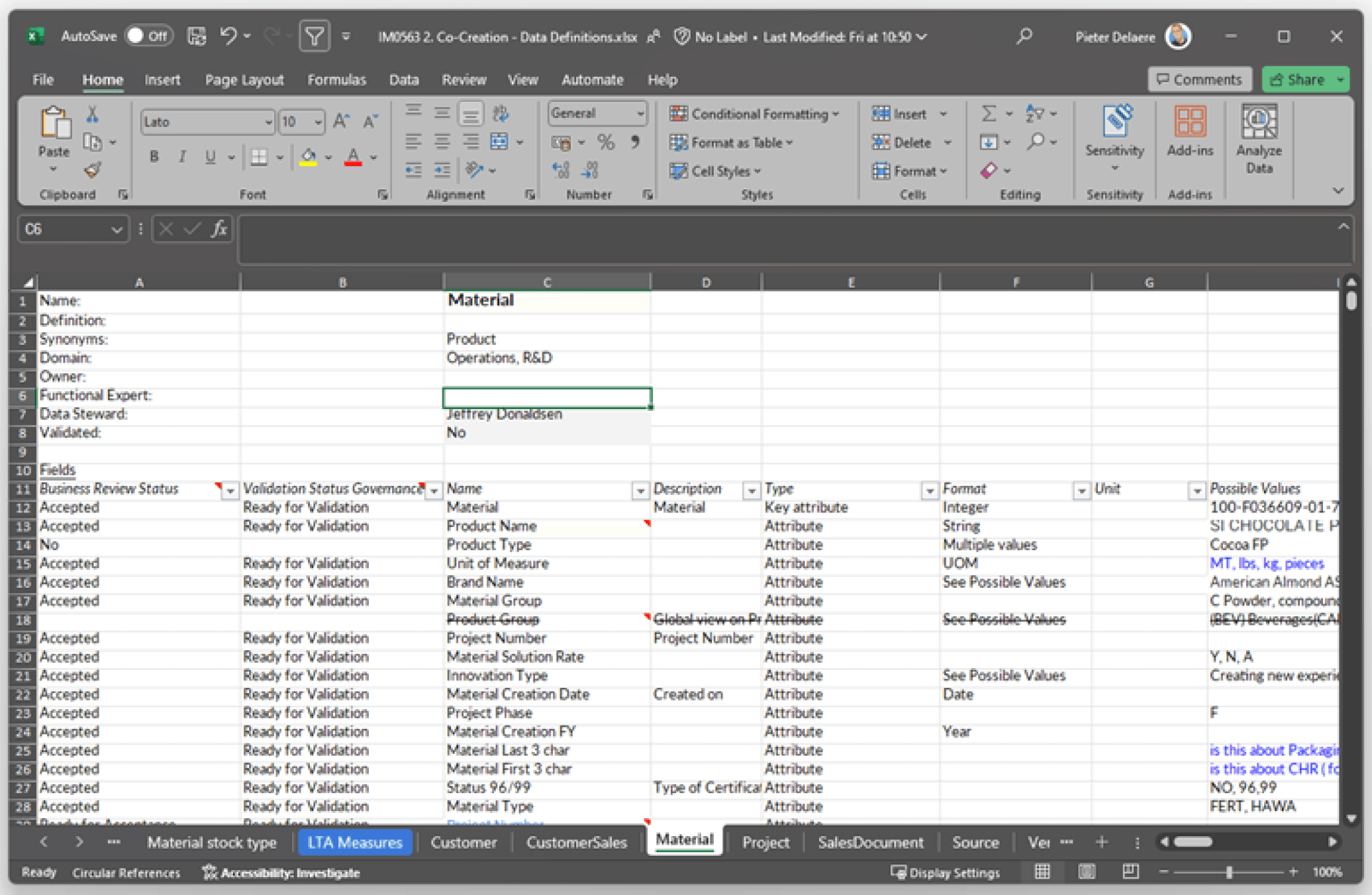Open the Comments pane button
Viewport: 1372px width, 895px height.
click(x=1199, y=79)
